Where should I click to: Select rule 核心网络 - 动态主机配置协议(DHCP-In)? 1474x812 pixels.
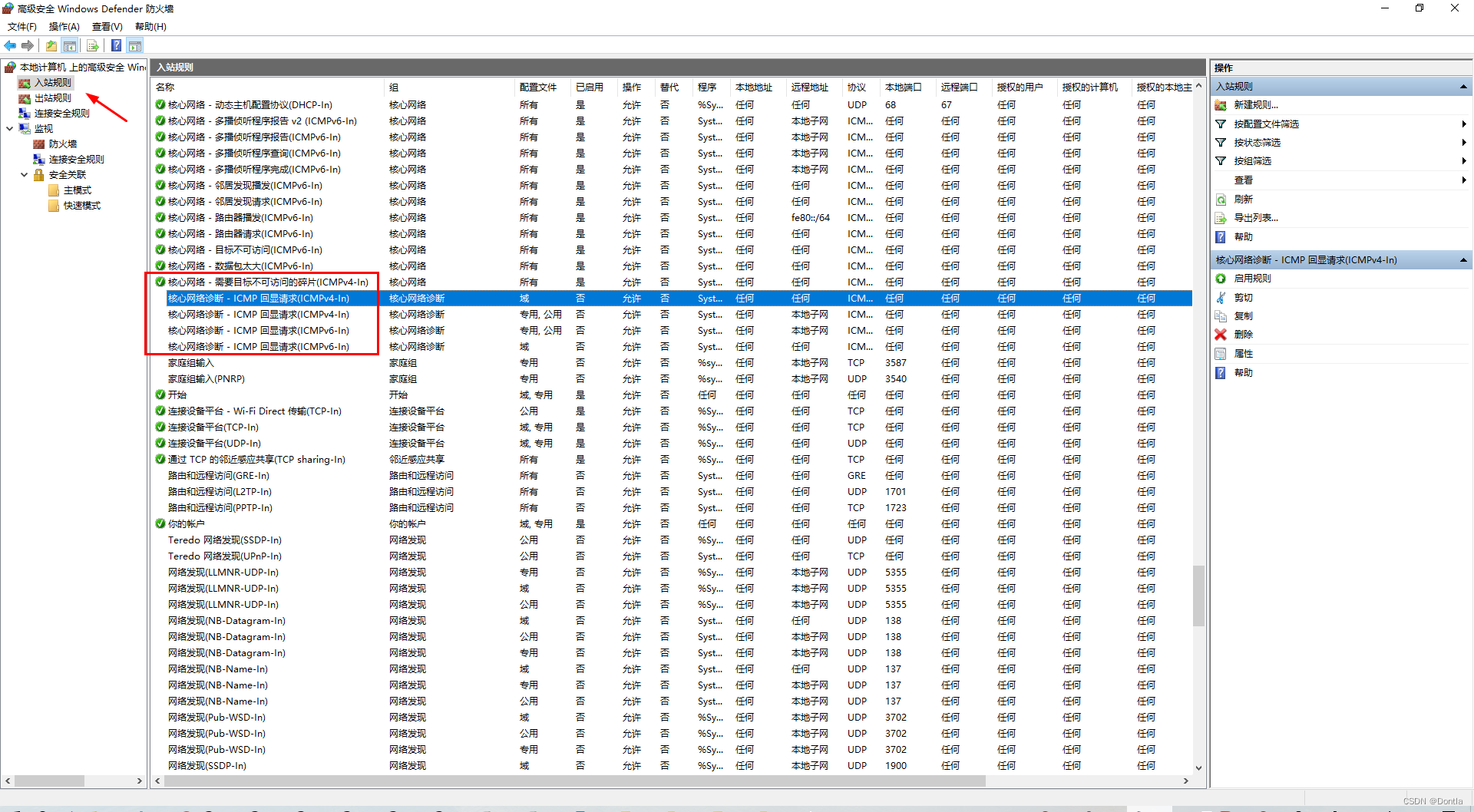[x=250, y=105]
